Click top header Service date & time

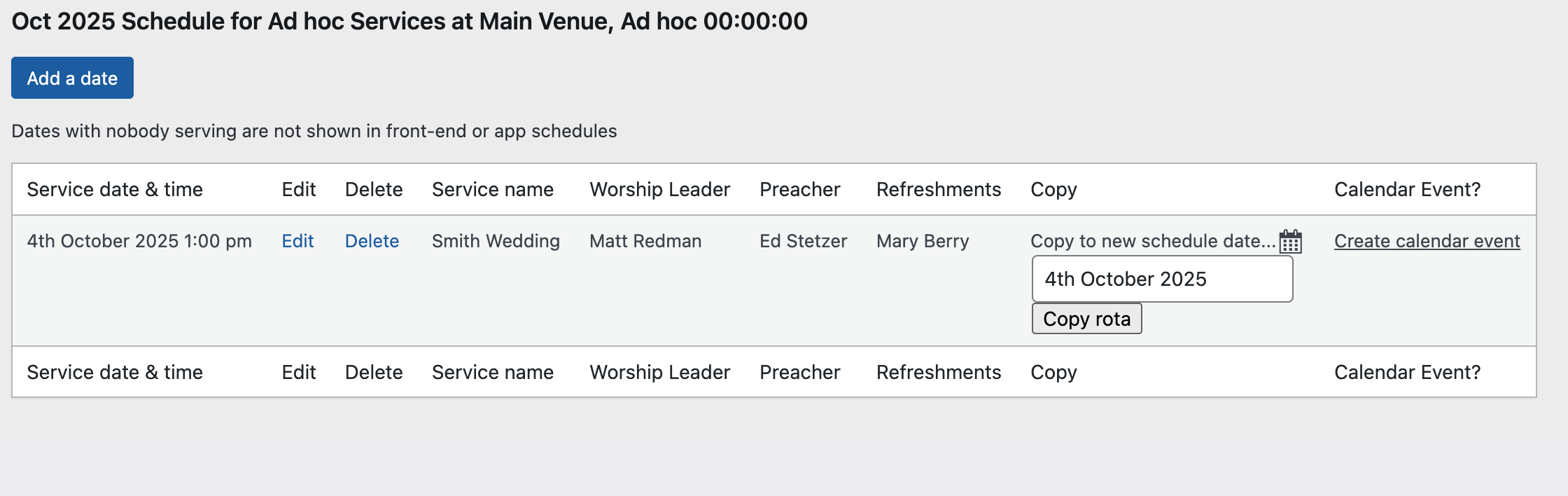(x=115, y=189)
